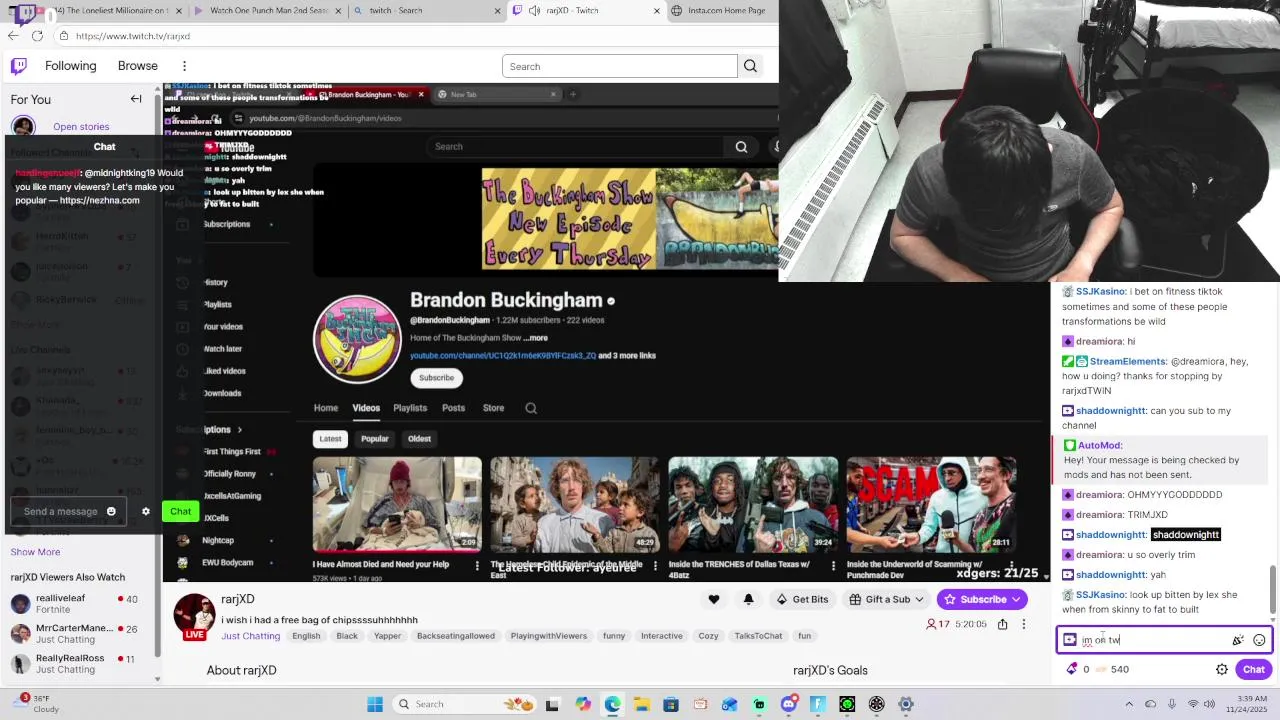Open the Following page
This screenshot has width=1280, height=720.
point(71,66)
